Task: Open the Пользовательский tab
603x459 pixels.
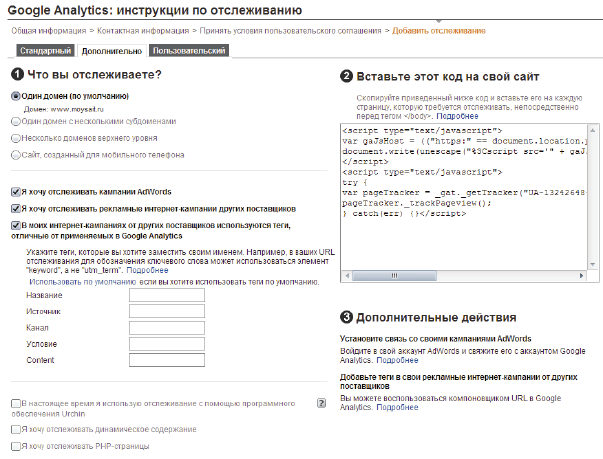Action: click(x=191, y=50)
